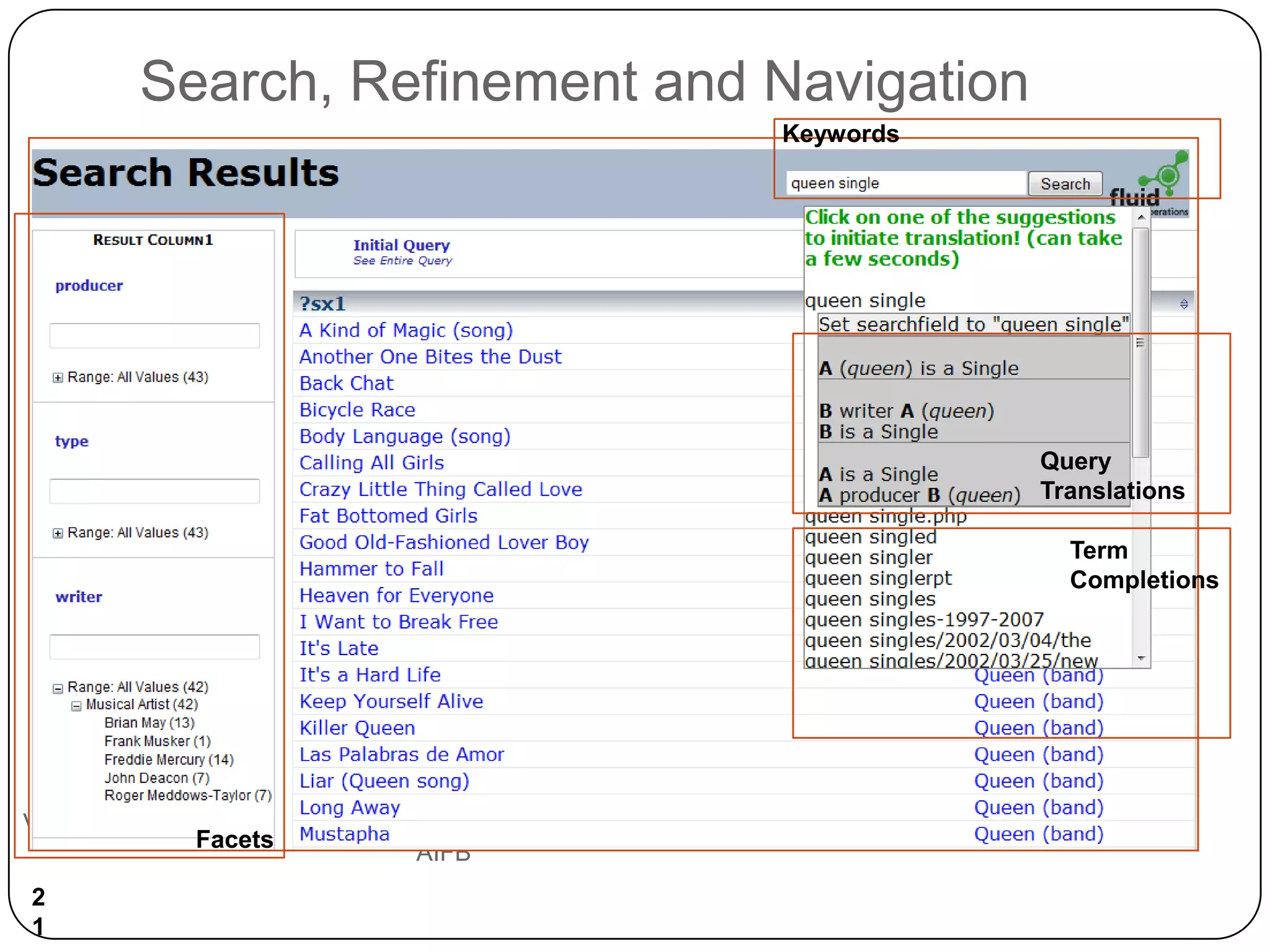Click the Search button

[1065, 184]
